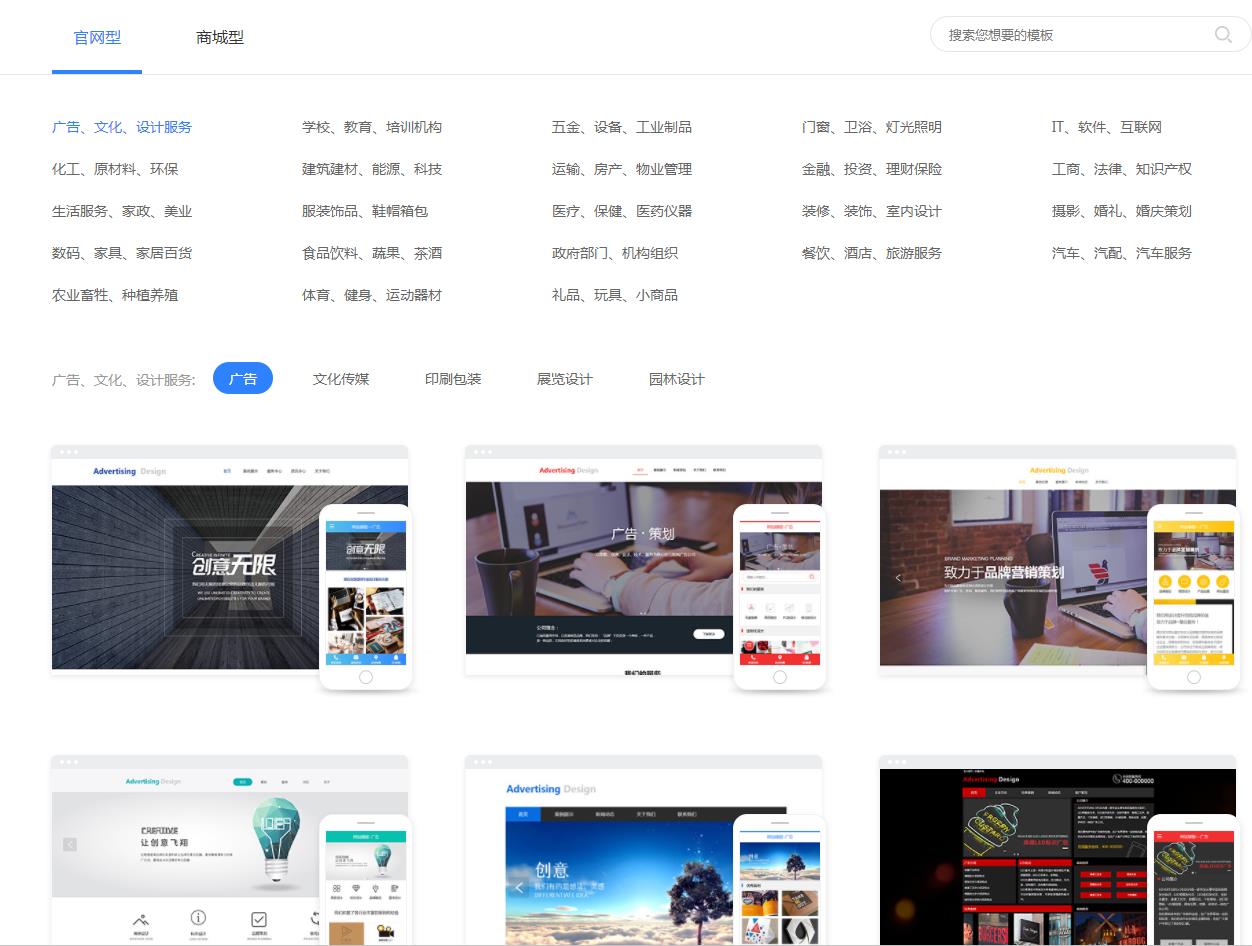Click the search magnifier icon

point(1223,35)
